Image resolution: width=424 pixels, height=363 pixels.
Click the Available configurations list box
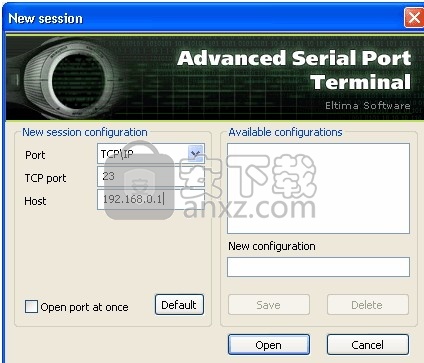(x=318, y=189)
